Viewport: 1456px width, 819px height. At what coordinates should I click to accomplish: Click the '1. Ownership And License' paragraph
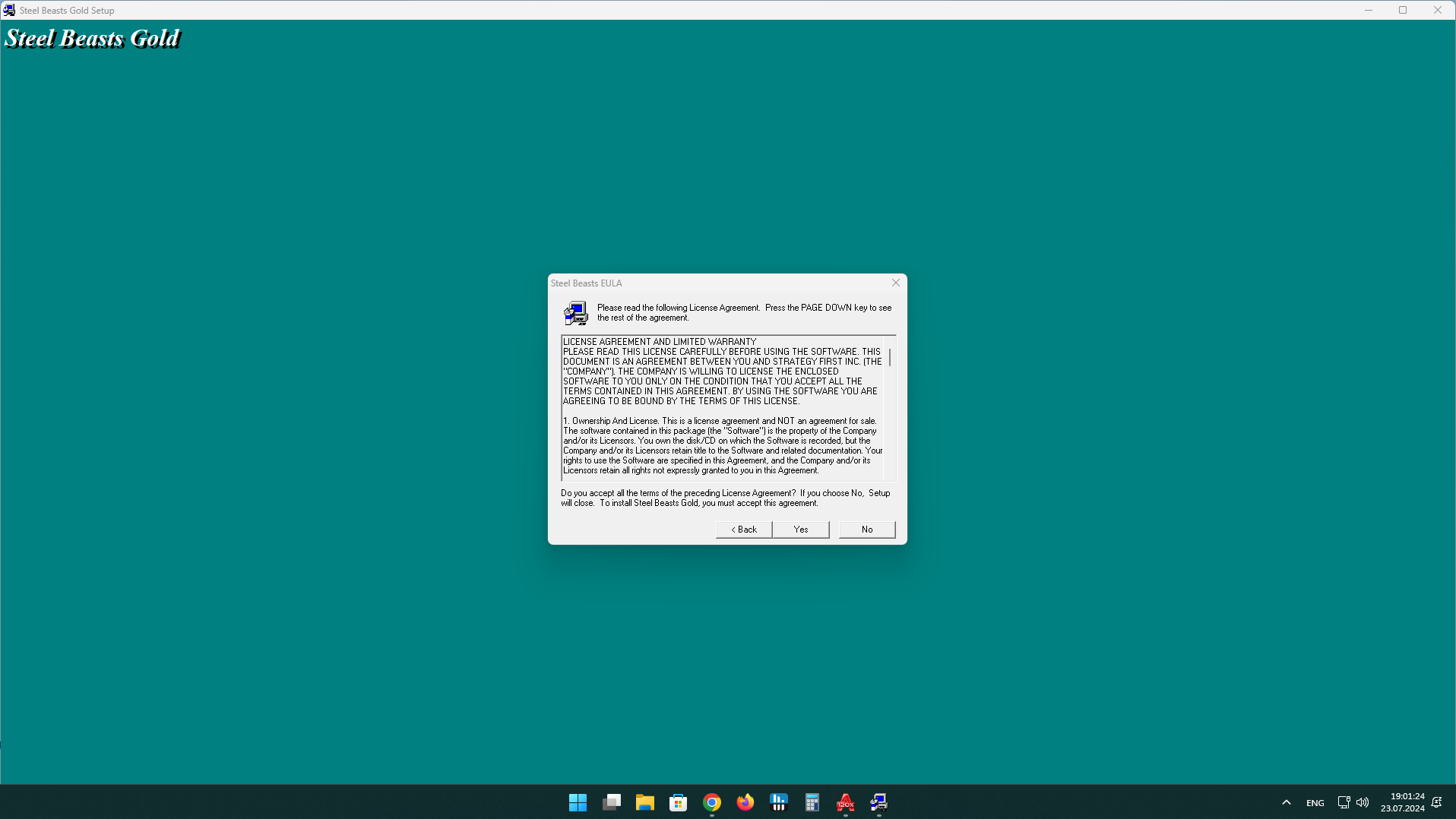pos(723,445)
